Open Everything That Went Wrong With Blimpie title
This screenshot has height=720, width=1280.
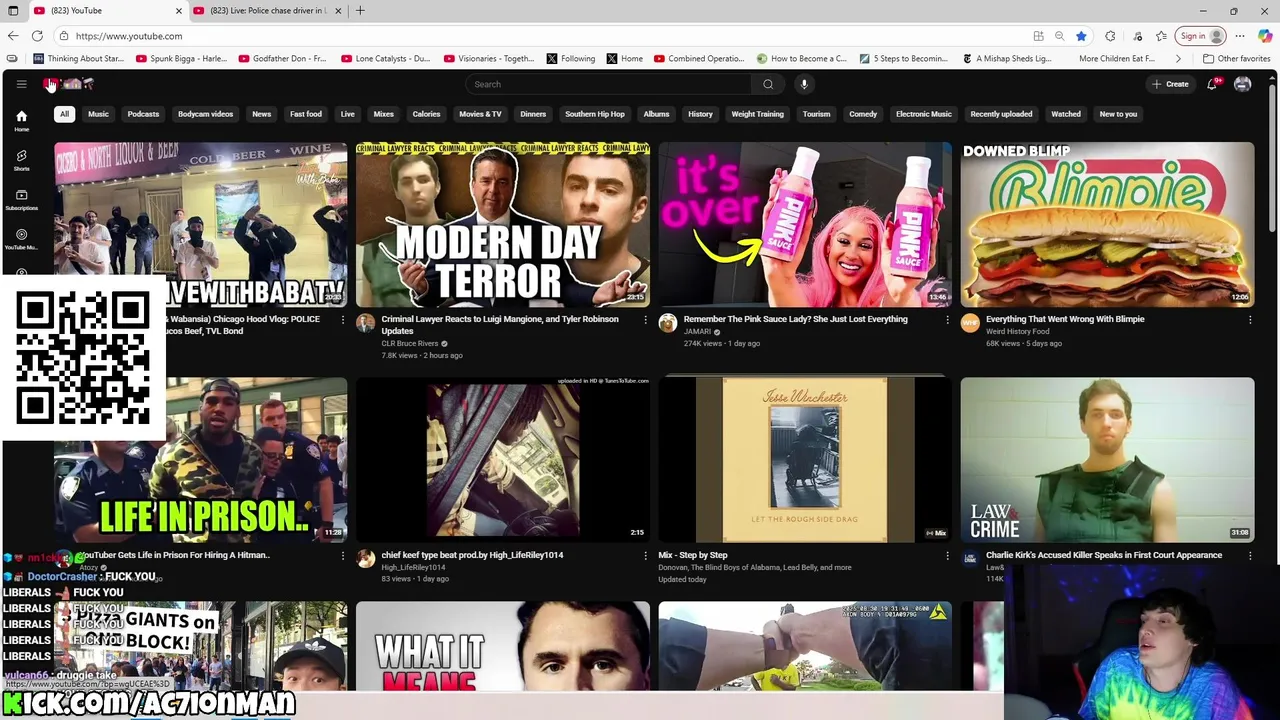(1065, 320)
